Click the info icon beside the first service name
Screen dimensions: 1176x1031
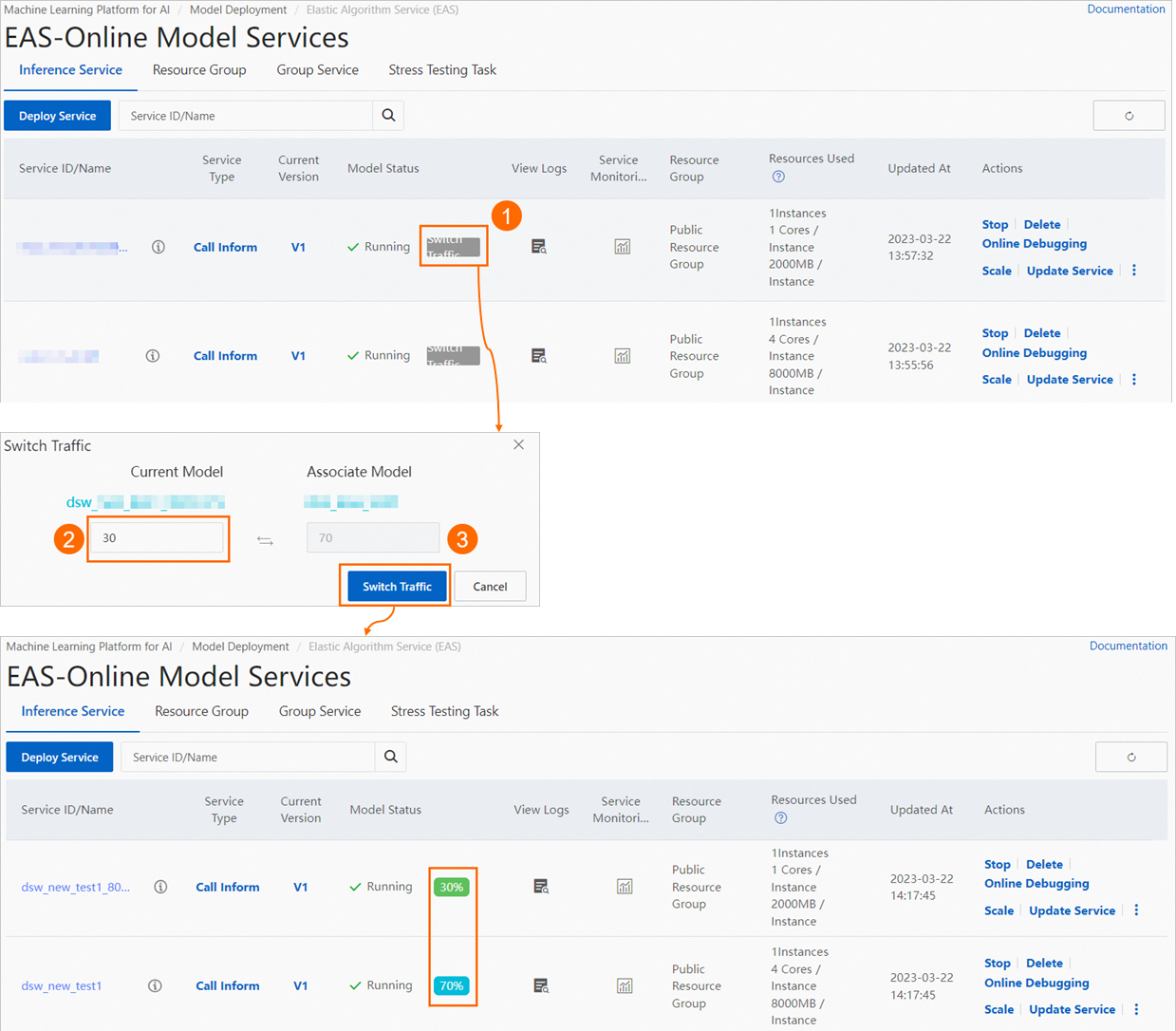pyautogui.click(x=159, y=246)
